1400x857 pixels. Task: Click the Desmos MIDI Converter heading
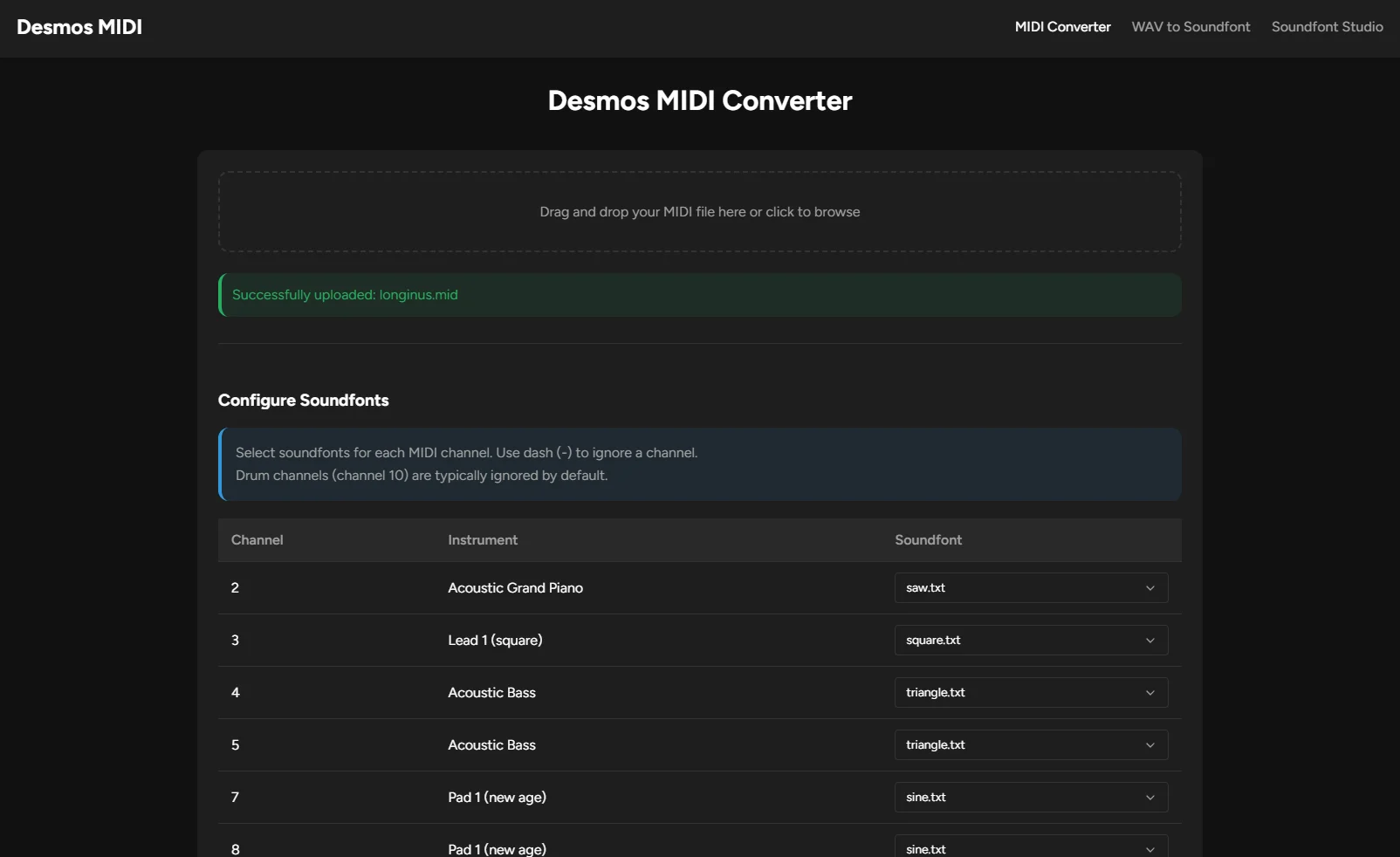(x=699, y=101)
